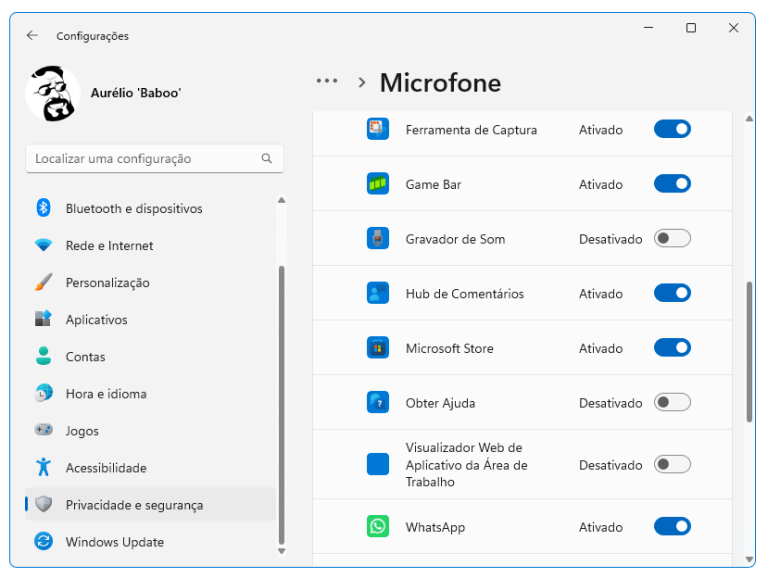Screen dimensions: 768x578
Task: Maximize the Configurações window
Action: pyautogui.click(x=691, y=28)
